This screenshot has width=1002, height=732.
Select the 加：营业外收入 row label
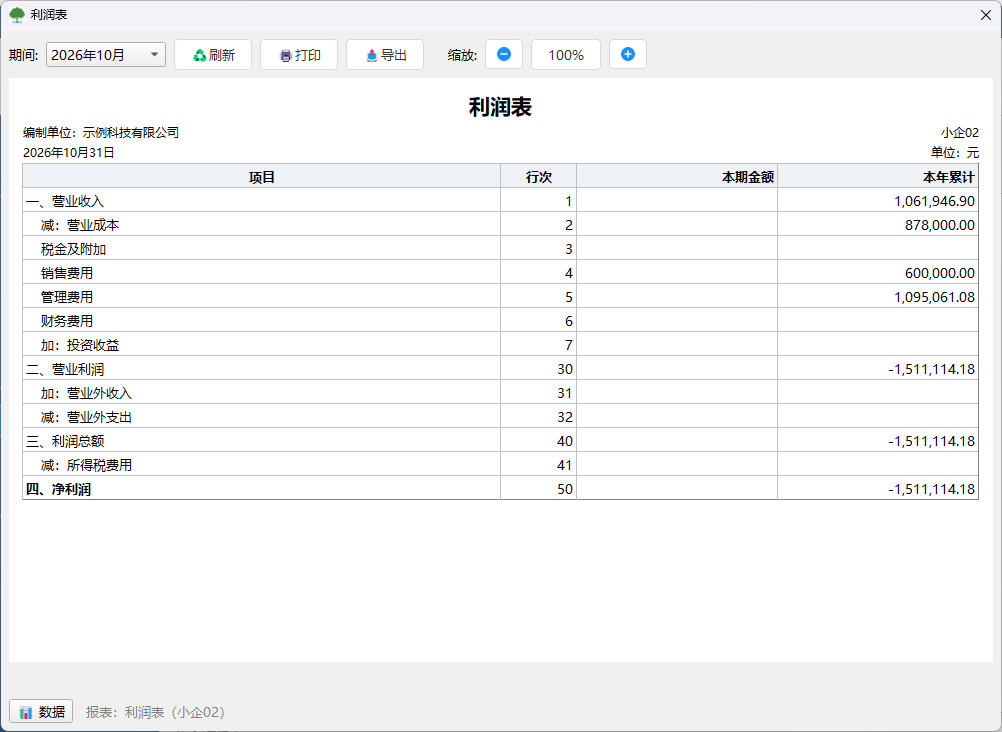[86, 393]
